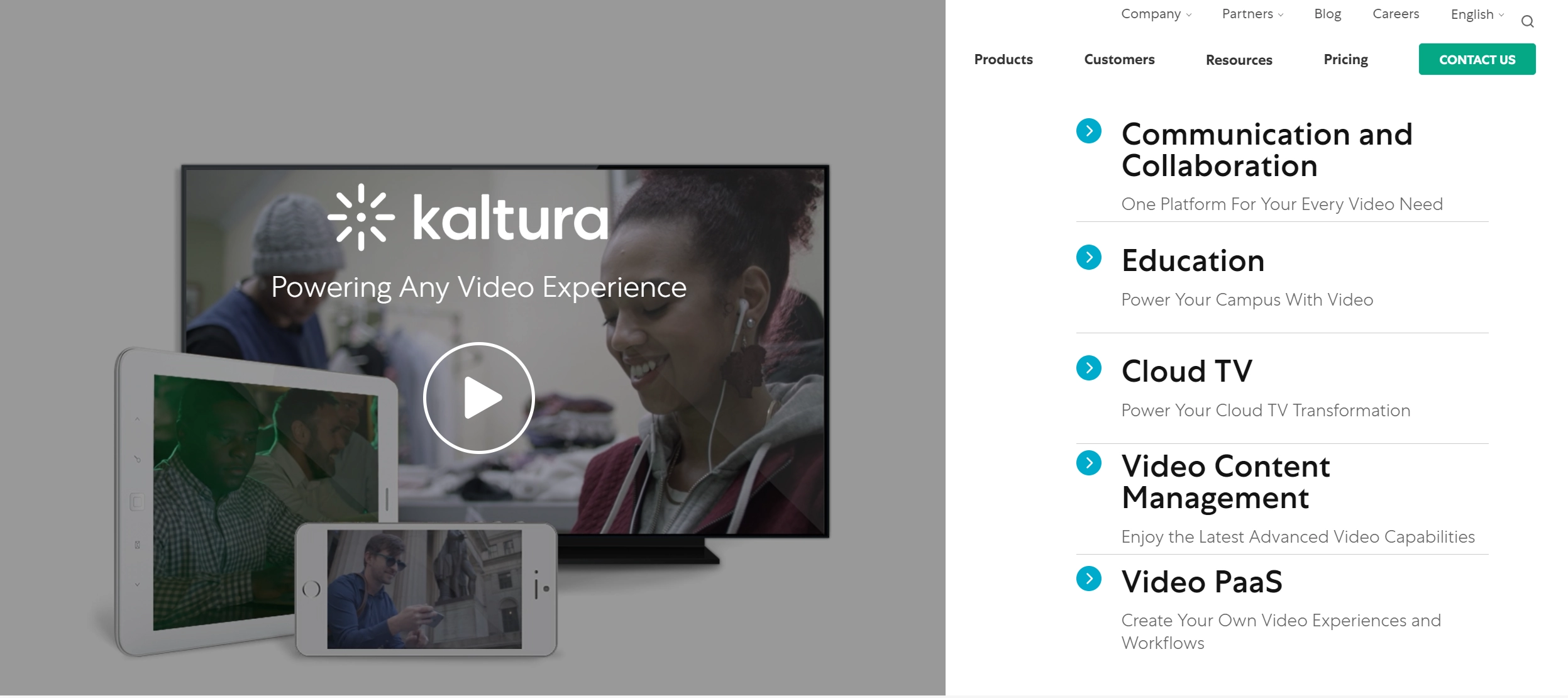
Task: Visit the Careers page
Action: point(1396,13)
